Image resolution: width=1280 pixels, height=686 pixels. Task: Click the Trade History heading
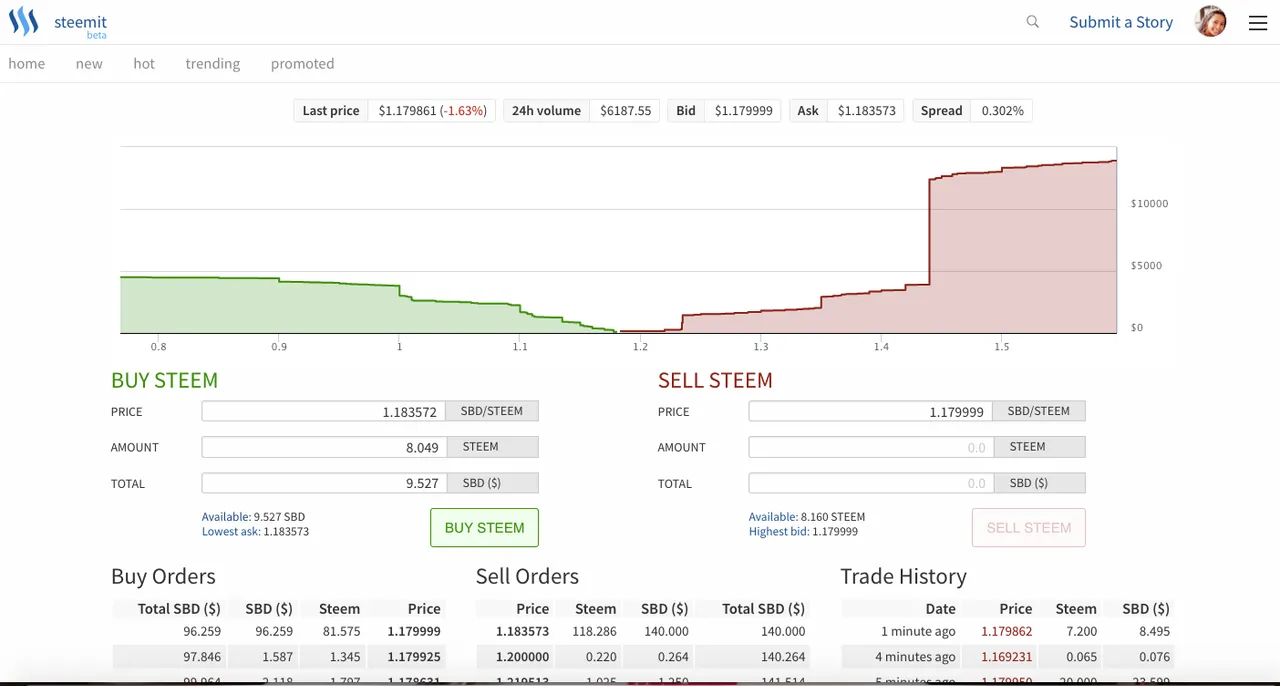coord(903,576)
